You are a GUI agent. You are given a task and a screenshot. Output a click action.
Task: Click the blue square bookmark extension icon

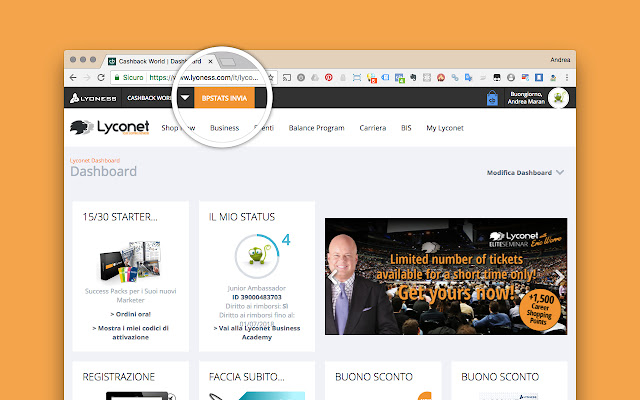(539, 77)
